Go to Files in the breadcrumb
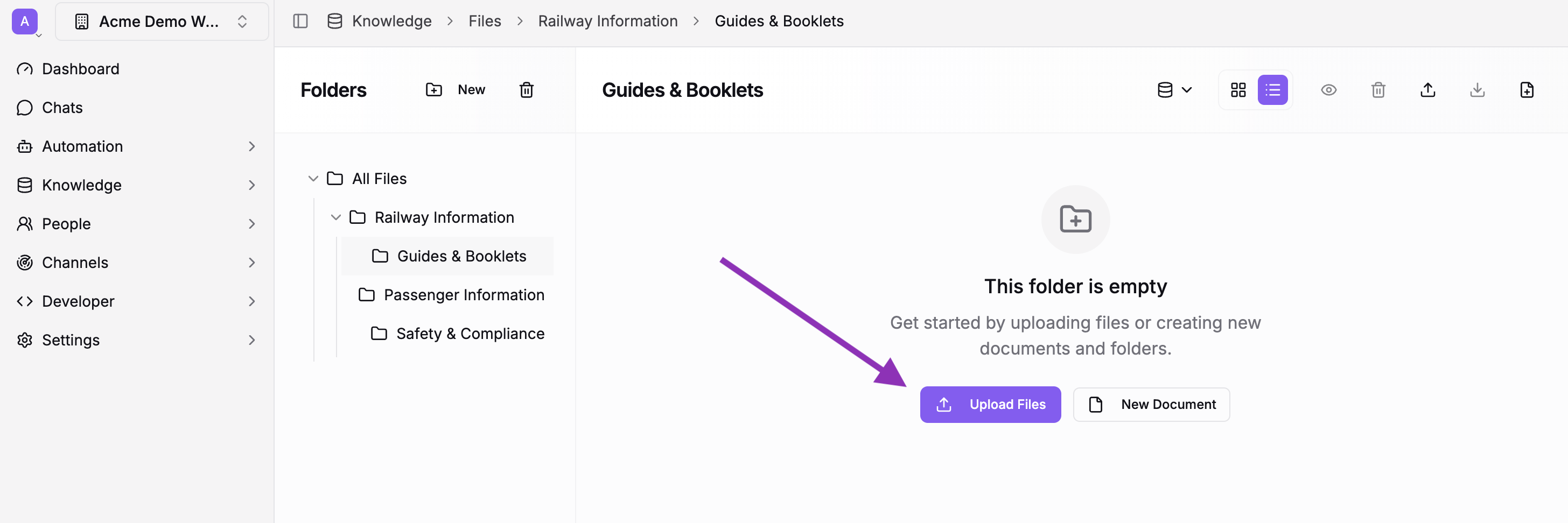 click(x=485, y=22)
